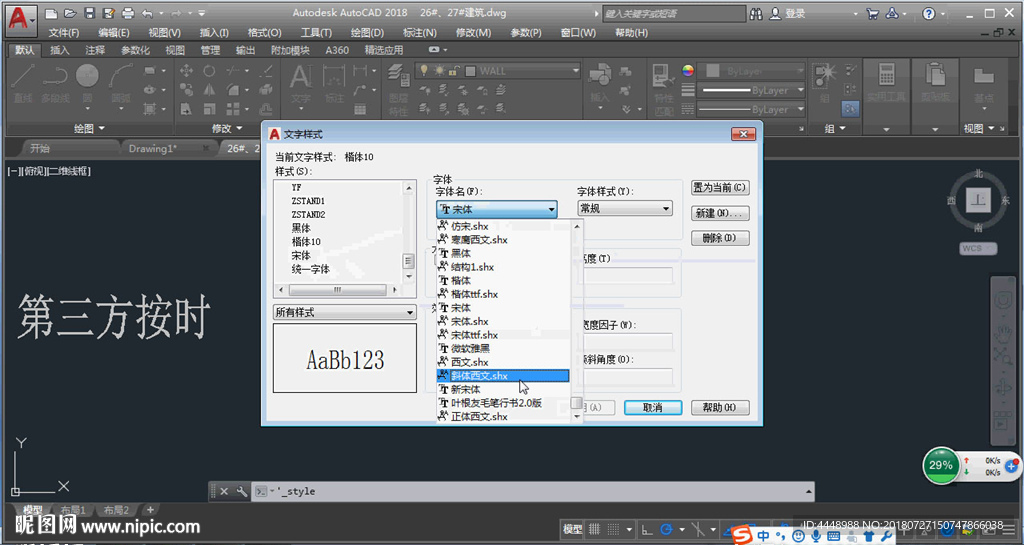The image size is (1024, 545).
Task: Open the 格式(O) menu
Action: (x=264, y=32)
